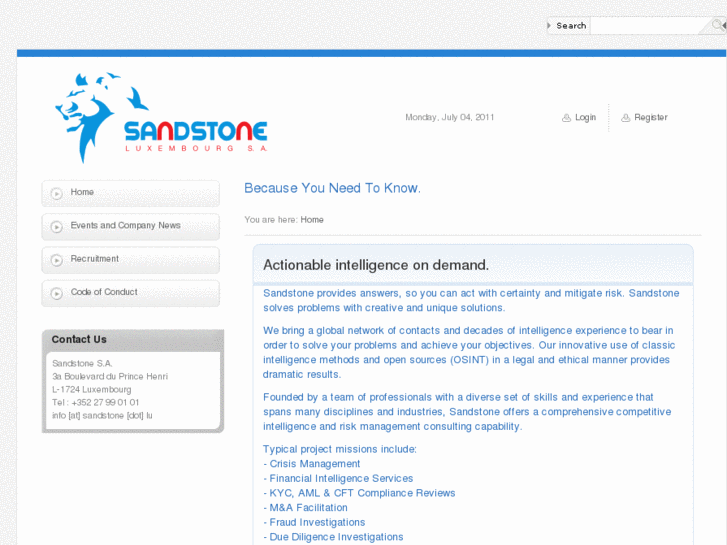Image resolution: width=727 pixels, height=545 pixels.
Task: Click the info [at] sandstone [dot] lu email
Action: click(102, 416)
